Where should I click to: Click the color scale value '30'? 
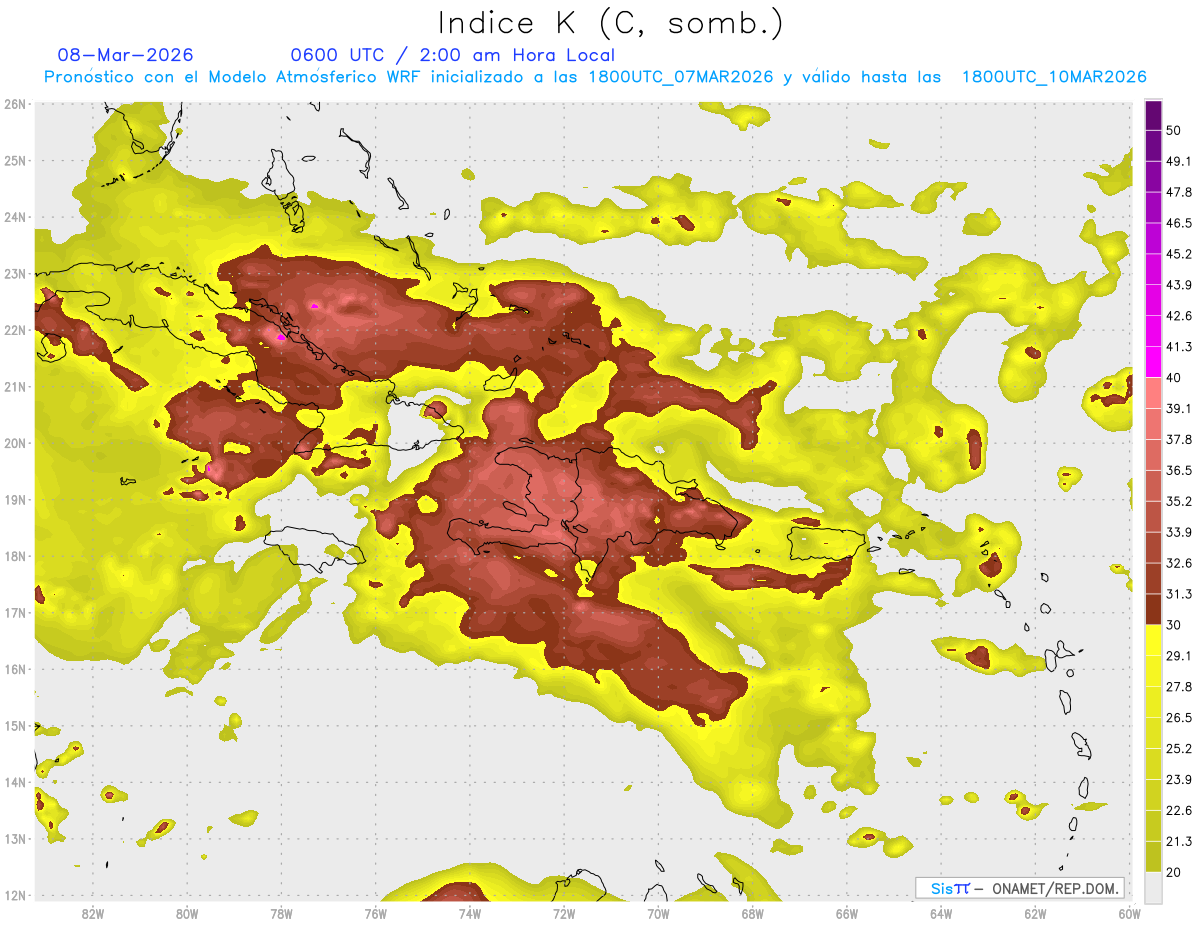1174,625
